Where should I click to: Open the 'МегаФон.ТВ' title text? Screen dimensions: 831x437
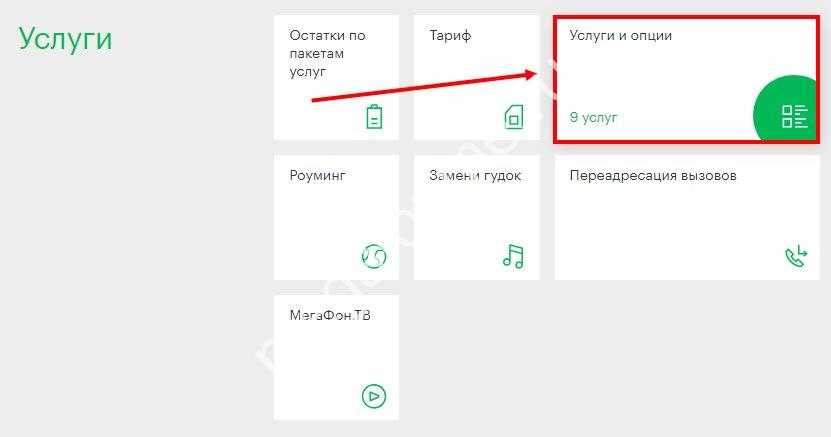330,315
